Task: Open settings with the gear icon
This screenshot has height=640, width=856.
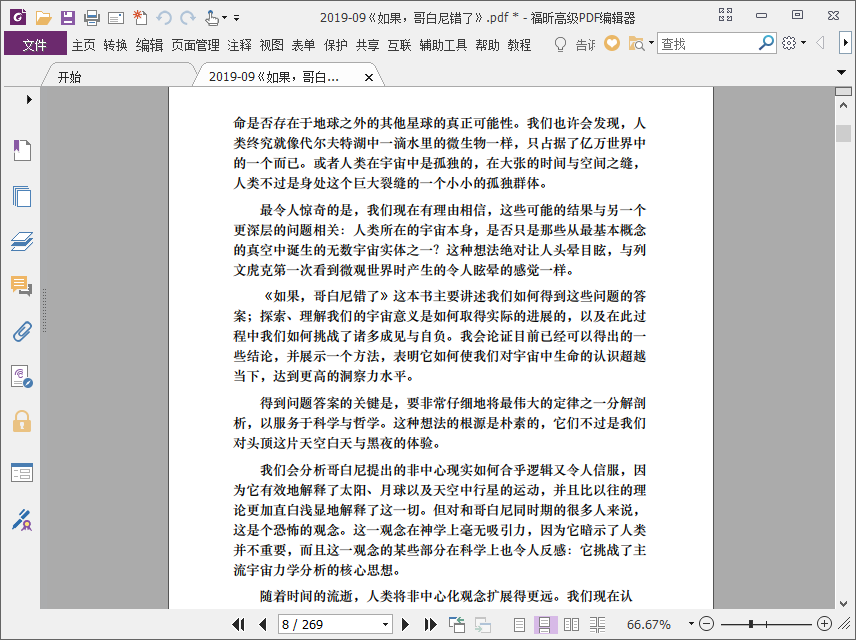Action: (789, 43)
